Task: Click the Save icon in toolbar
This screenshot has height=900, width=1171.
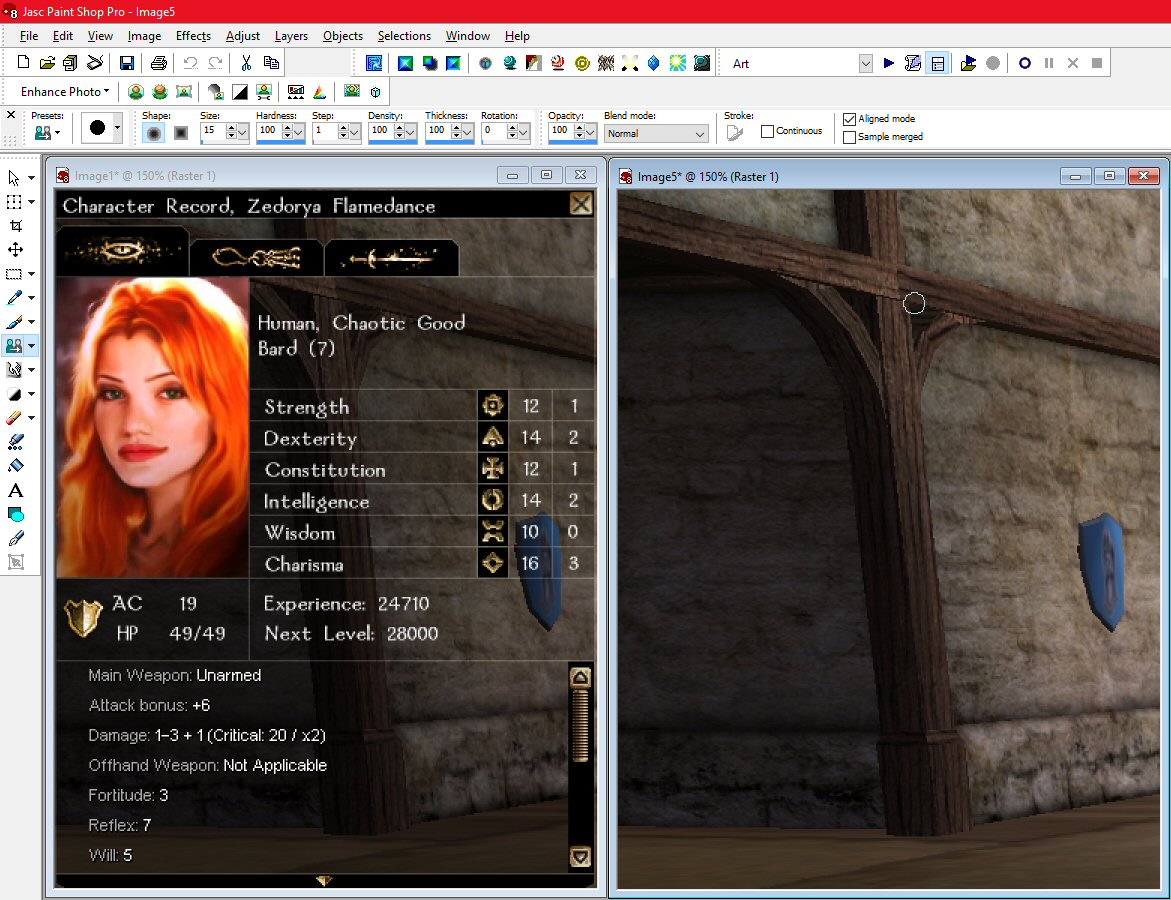Action: 127,63
